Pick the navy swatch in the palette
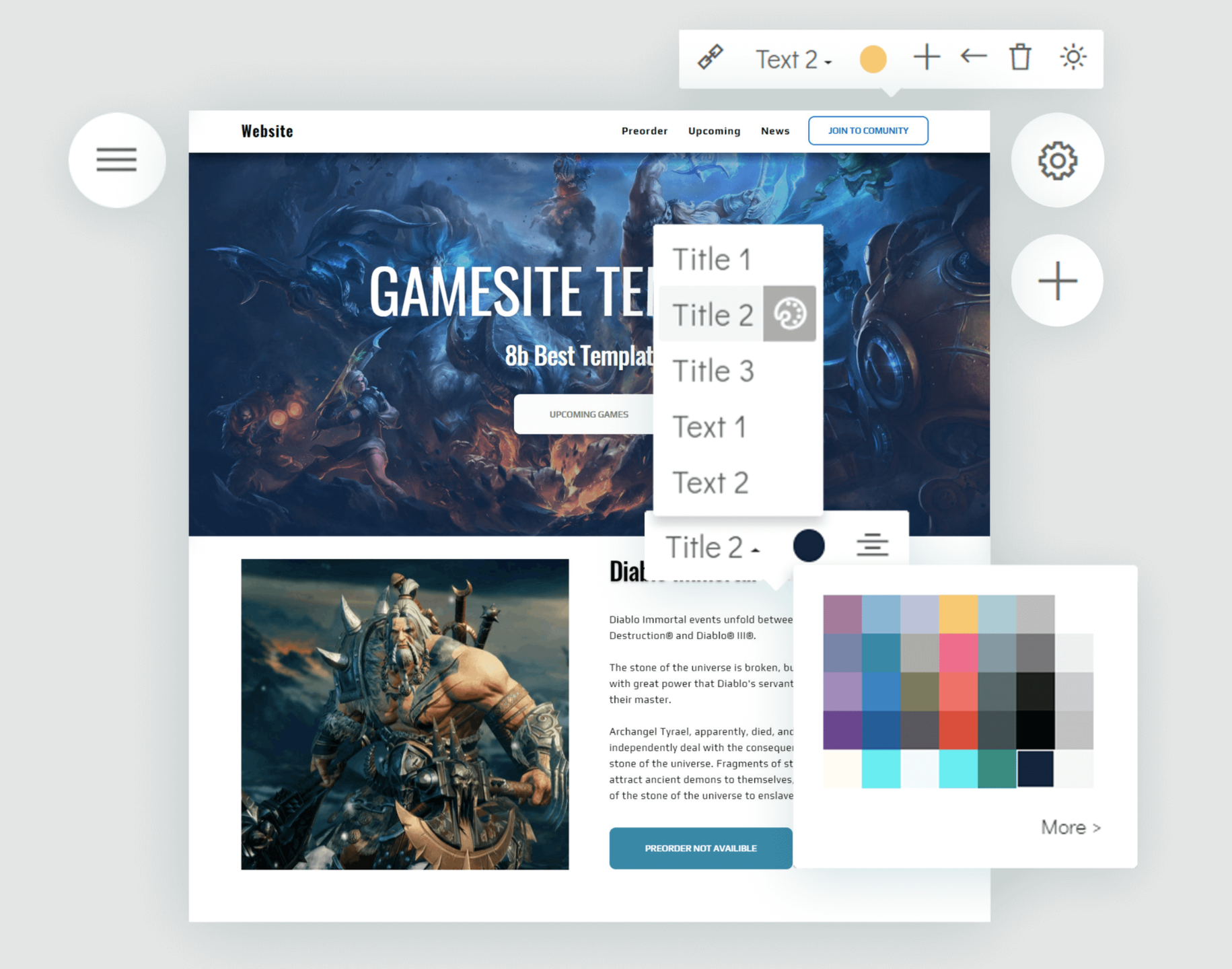The image size is (1232, 969). [x=1036, y=768]
